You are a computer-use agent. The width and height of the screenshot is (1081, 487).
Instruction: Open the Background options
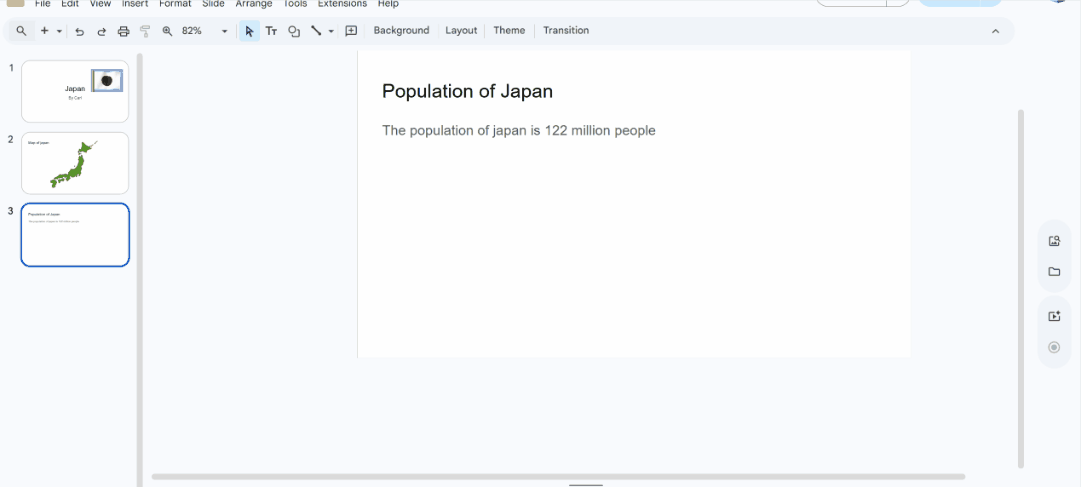(x=401, y=30)
